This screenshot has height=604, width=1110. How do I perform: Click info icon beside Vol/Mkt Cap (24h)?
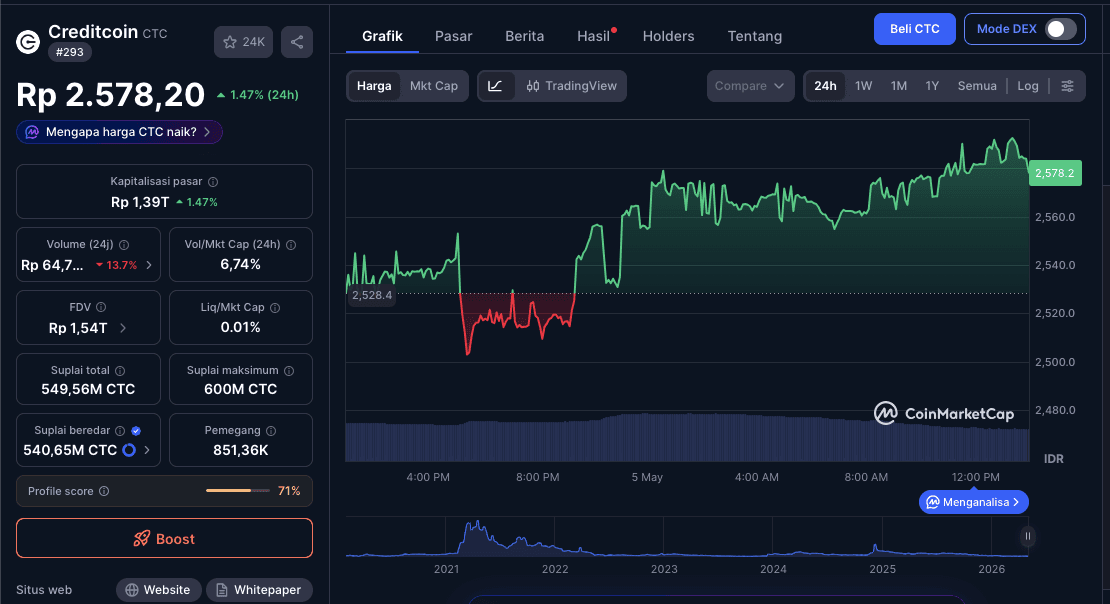(291, 245)
